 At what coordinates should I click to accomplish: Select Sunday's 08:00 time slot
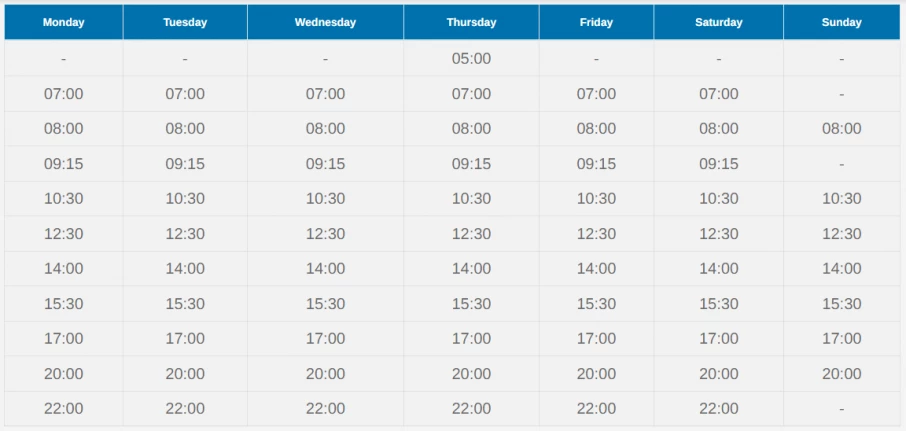click(x=841, y=128)
